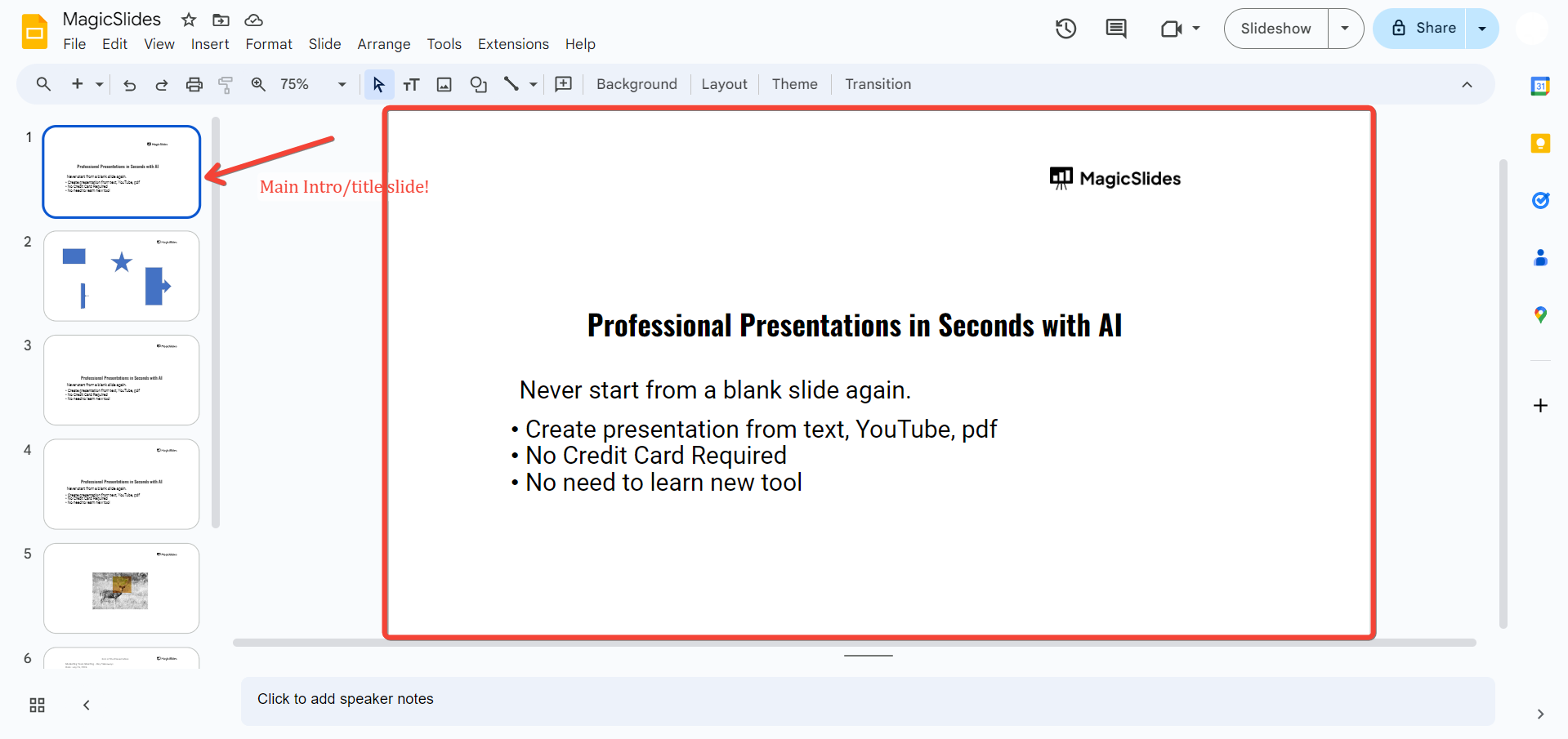Open the Edit menu
Image resolution: width=1568 pixels, height=739 pixels.
point(114,44)
